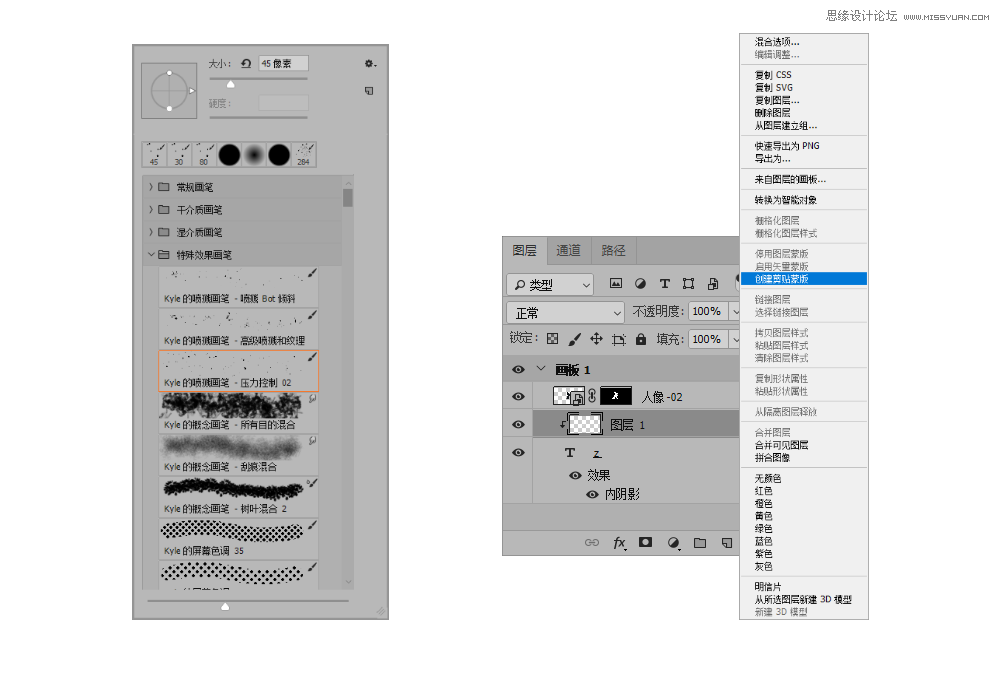
Task: Click the text layer filter T icon
Action: [664, 283]
